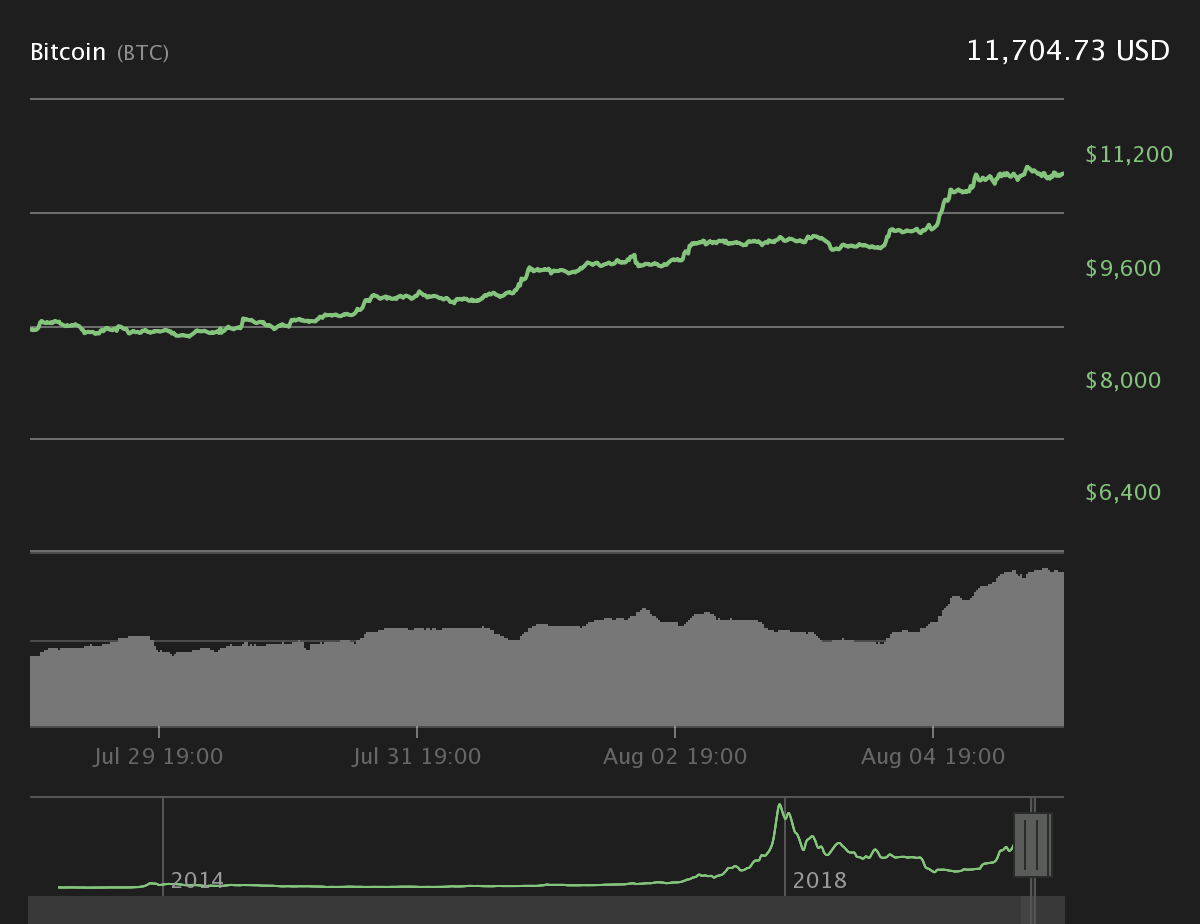Image resolution: width=1200 pixels, height=924 pixels.
Task: Click the 11,704.73 USD price
Action: pos(1068,51)
